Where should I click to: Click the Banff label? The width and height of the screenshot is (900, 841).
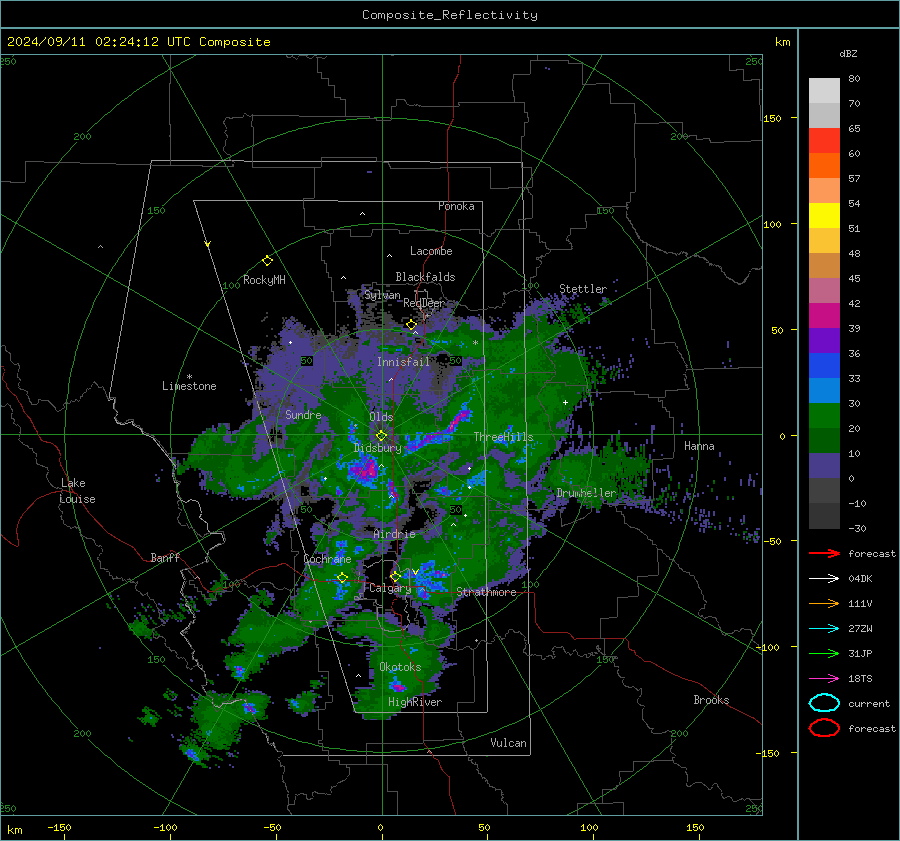165,557
